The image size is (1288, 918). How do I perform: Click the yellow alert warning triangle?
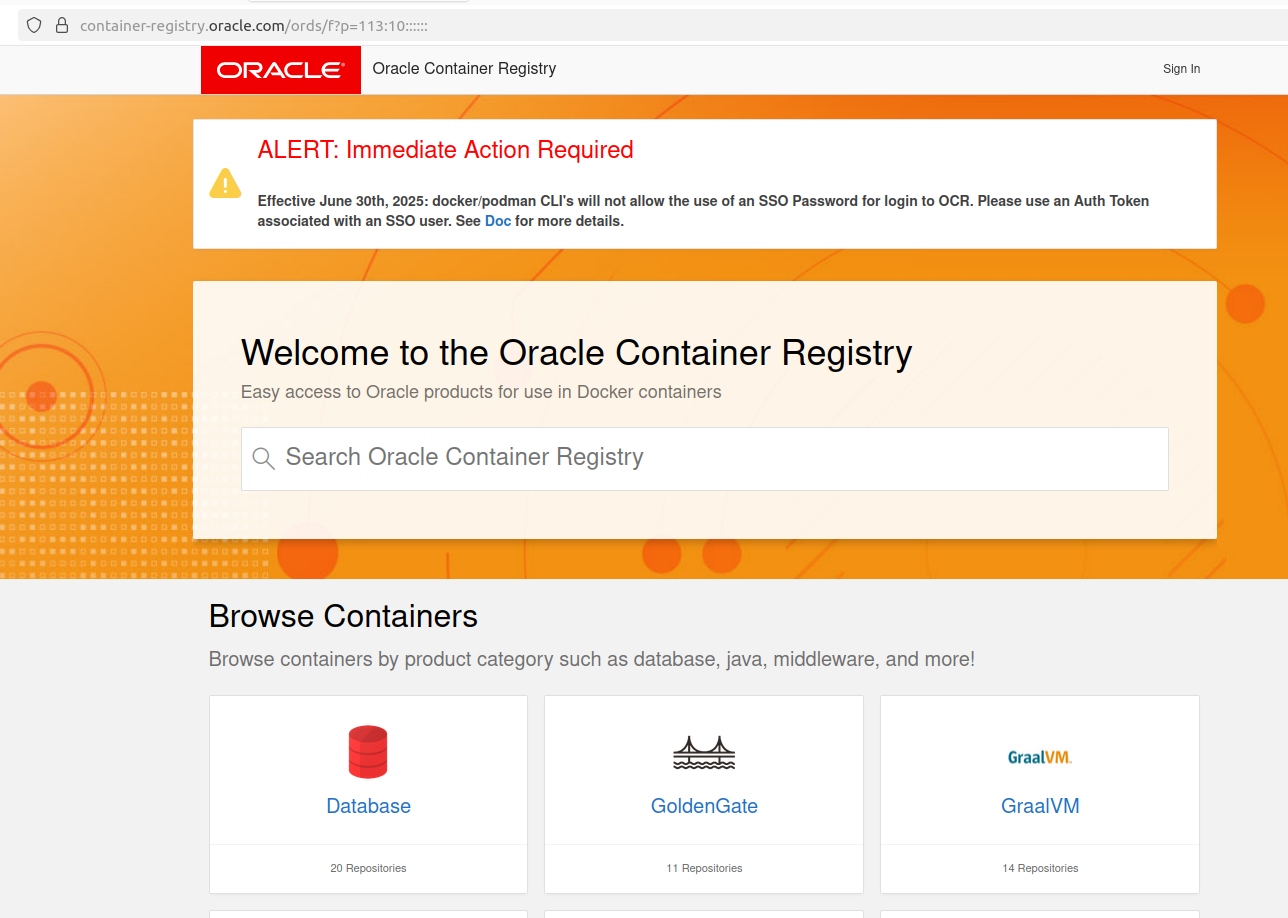click(225, 184)
